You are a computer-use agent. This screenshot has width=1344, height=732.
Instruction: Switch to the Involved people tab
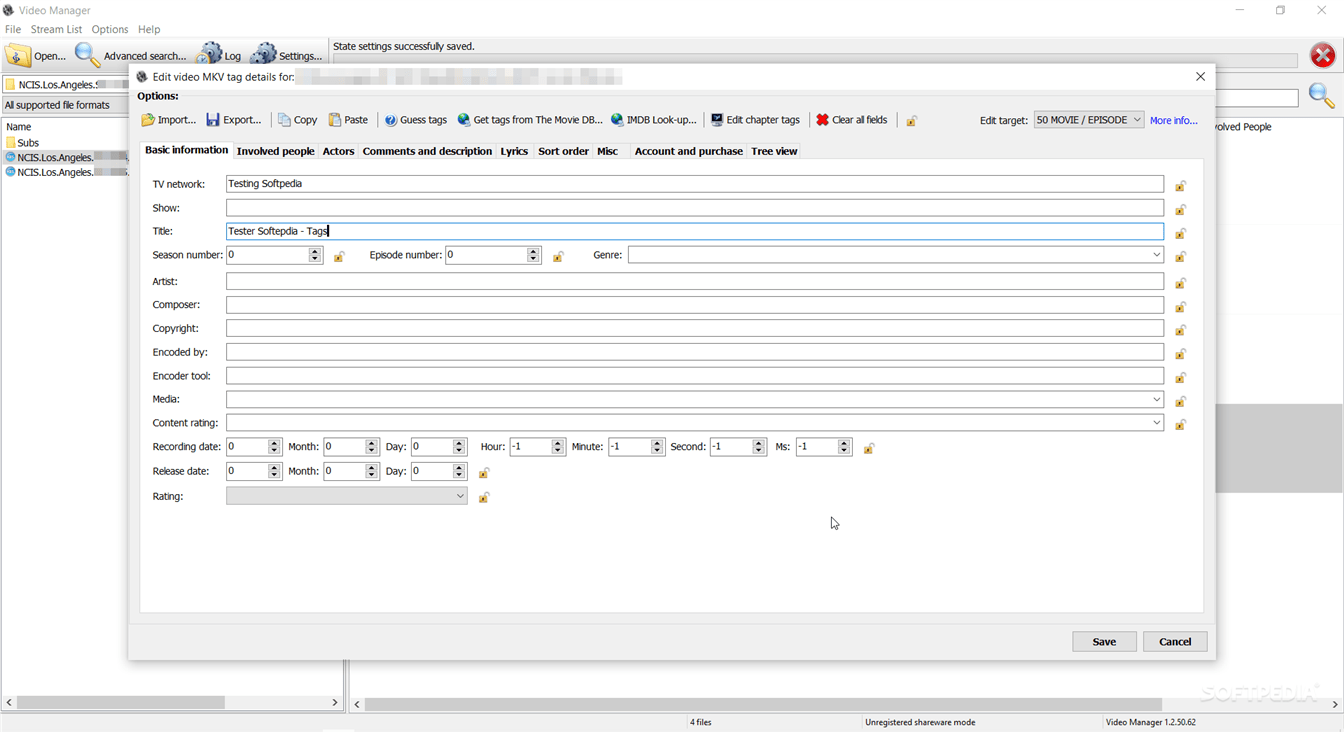click(275, 151)
